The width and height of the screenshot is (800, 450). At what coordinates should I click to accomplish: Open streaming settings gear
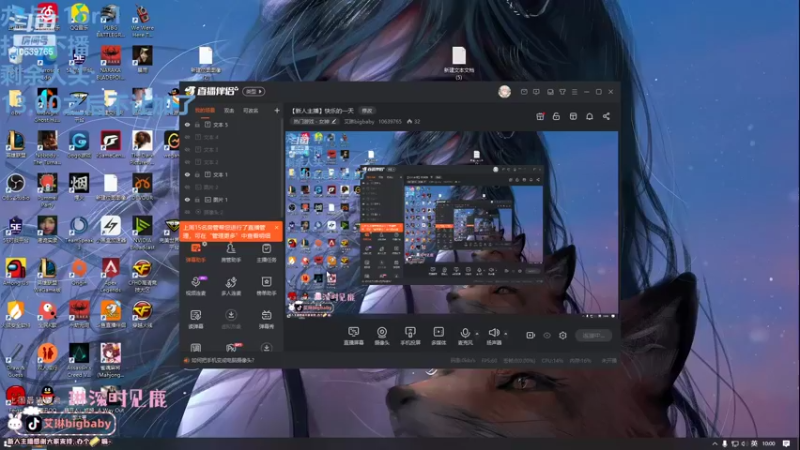click(563, 335)
